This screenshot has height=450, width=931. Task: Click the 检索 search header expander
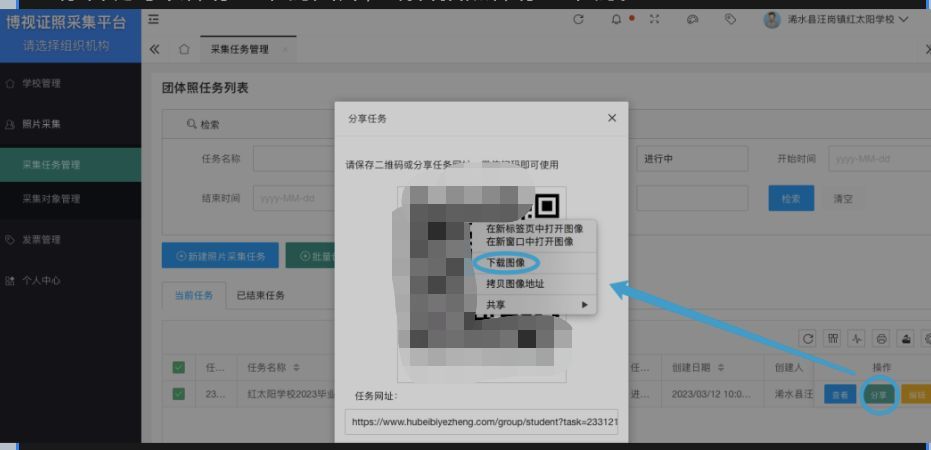203,125
